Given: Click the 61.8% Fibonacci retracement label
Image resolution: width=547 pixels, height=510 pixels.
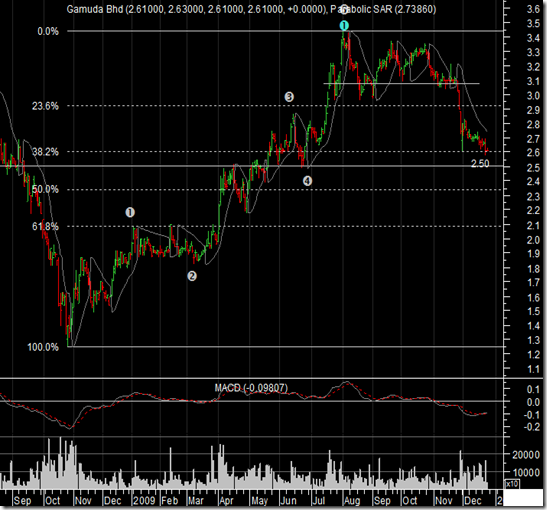Looking at the screenshot, I should pos(45,226).
